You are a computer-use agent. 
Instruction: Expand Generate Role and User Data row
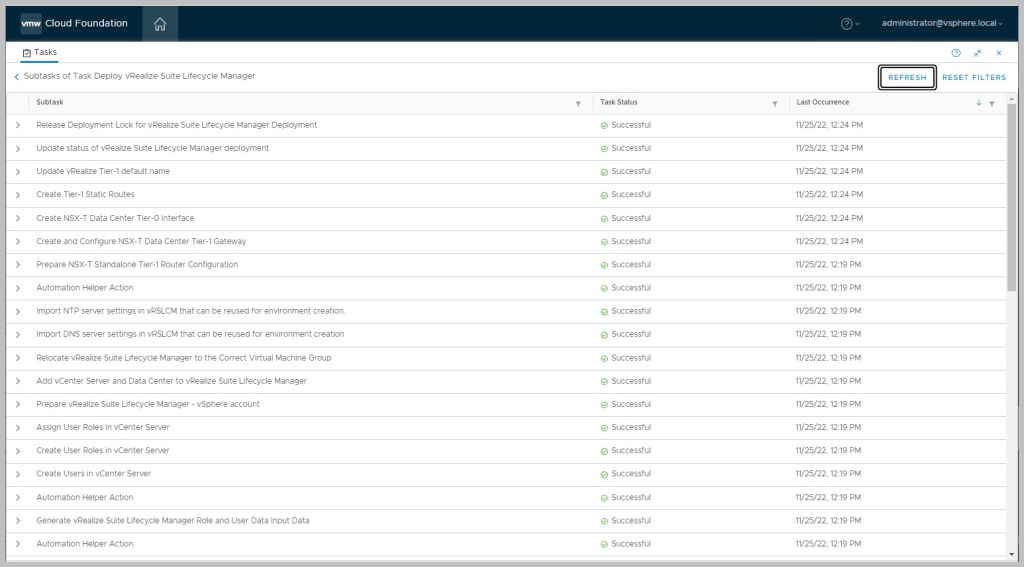click(18, 521)
